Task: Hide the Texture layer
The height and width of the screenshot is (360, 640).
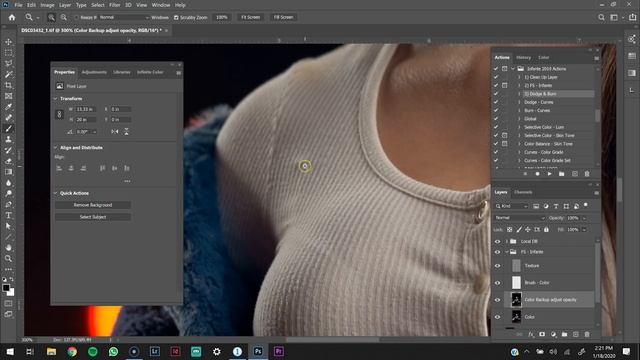Action: [497, 266]
